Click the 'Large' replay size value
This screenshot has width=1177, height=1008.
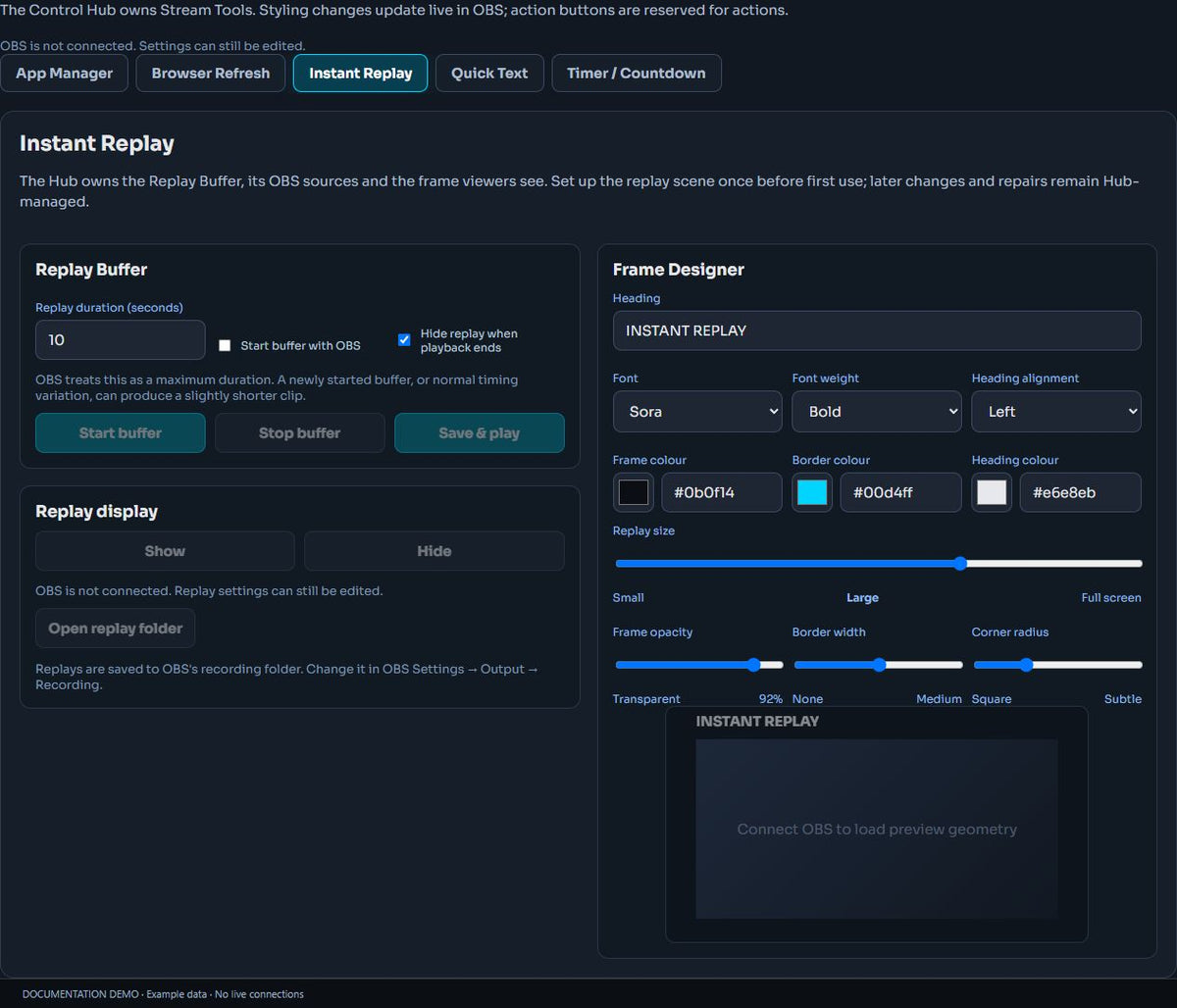(863, 598)
